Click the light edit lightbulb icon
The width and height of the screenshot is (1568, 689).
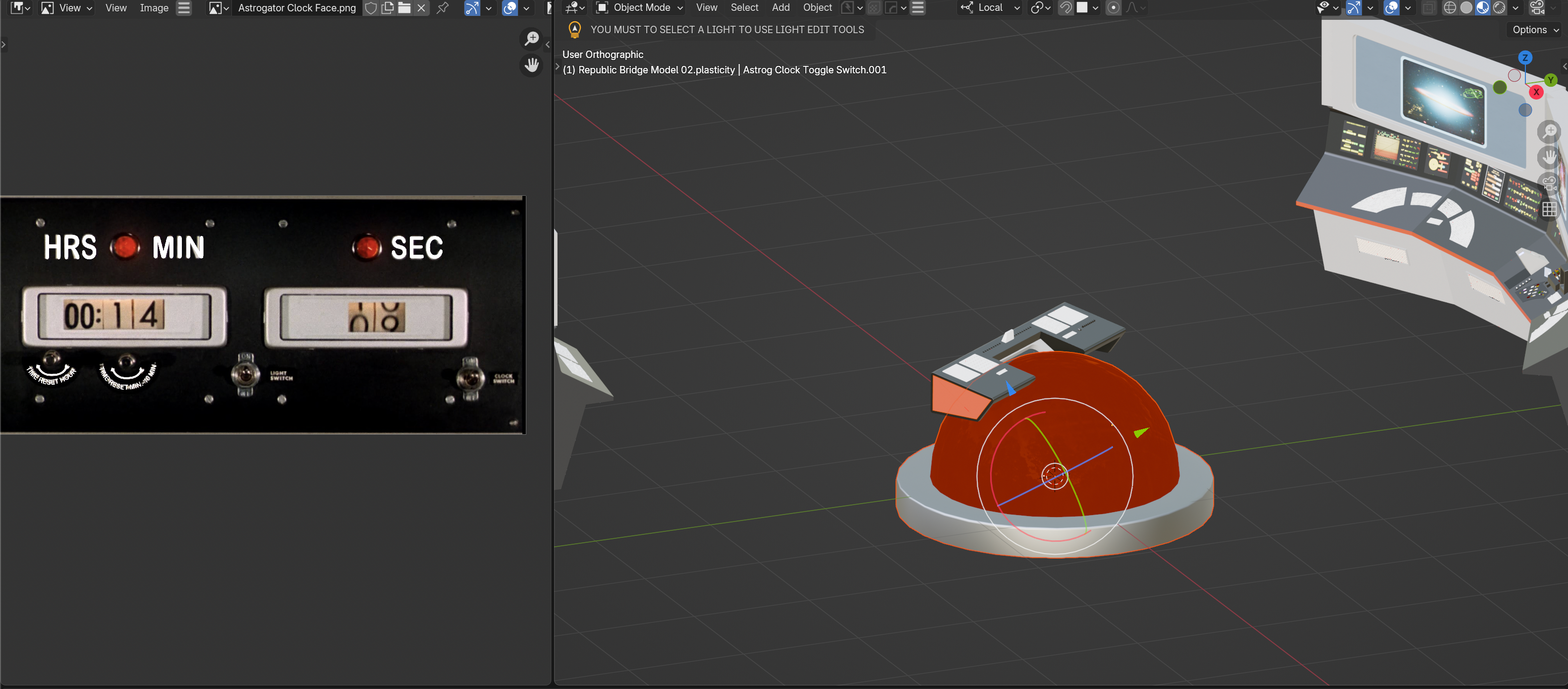(574, 30)
